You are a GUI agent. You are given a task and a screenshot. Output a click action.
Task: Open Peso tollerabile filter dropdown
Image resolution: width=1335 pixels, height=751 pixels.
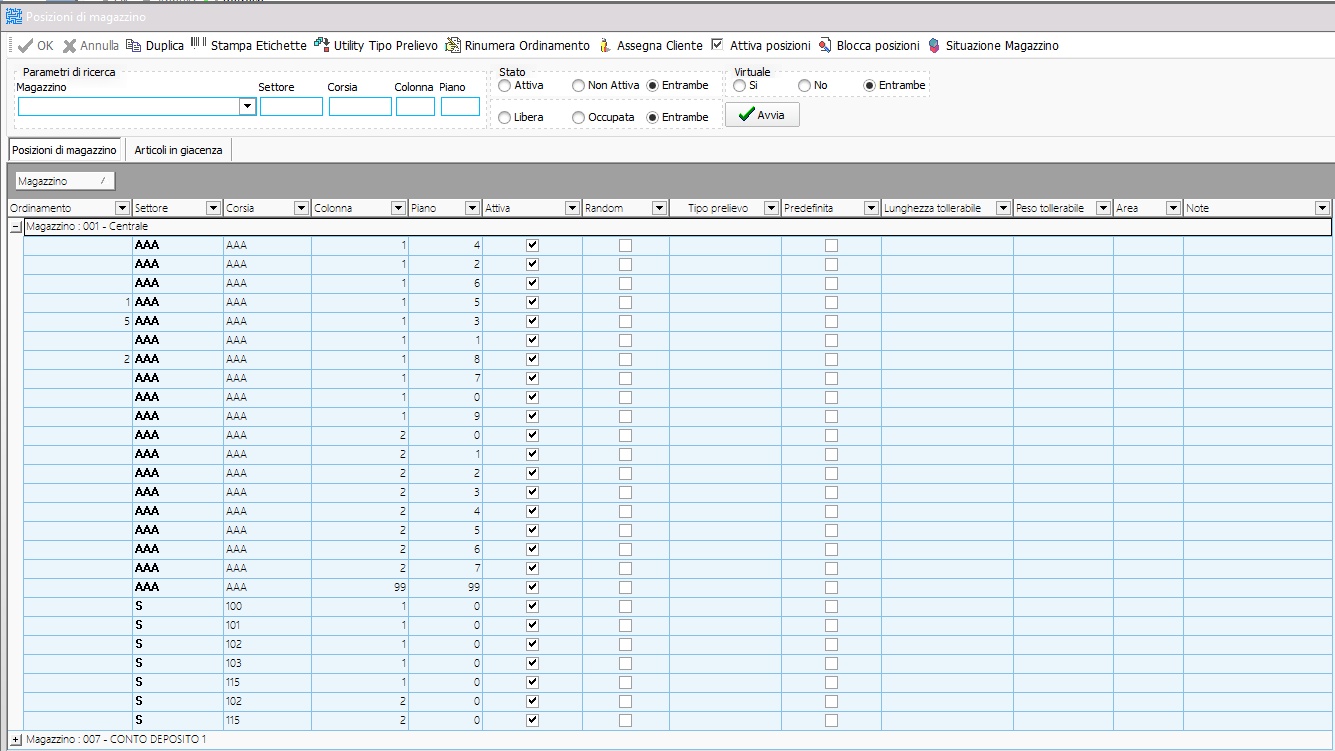[x=1103, y=208]
